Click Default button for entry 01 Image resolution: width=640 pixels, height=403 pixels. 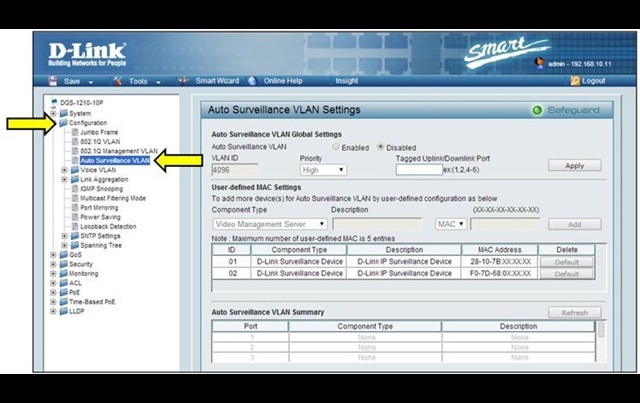pos(567,262)
